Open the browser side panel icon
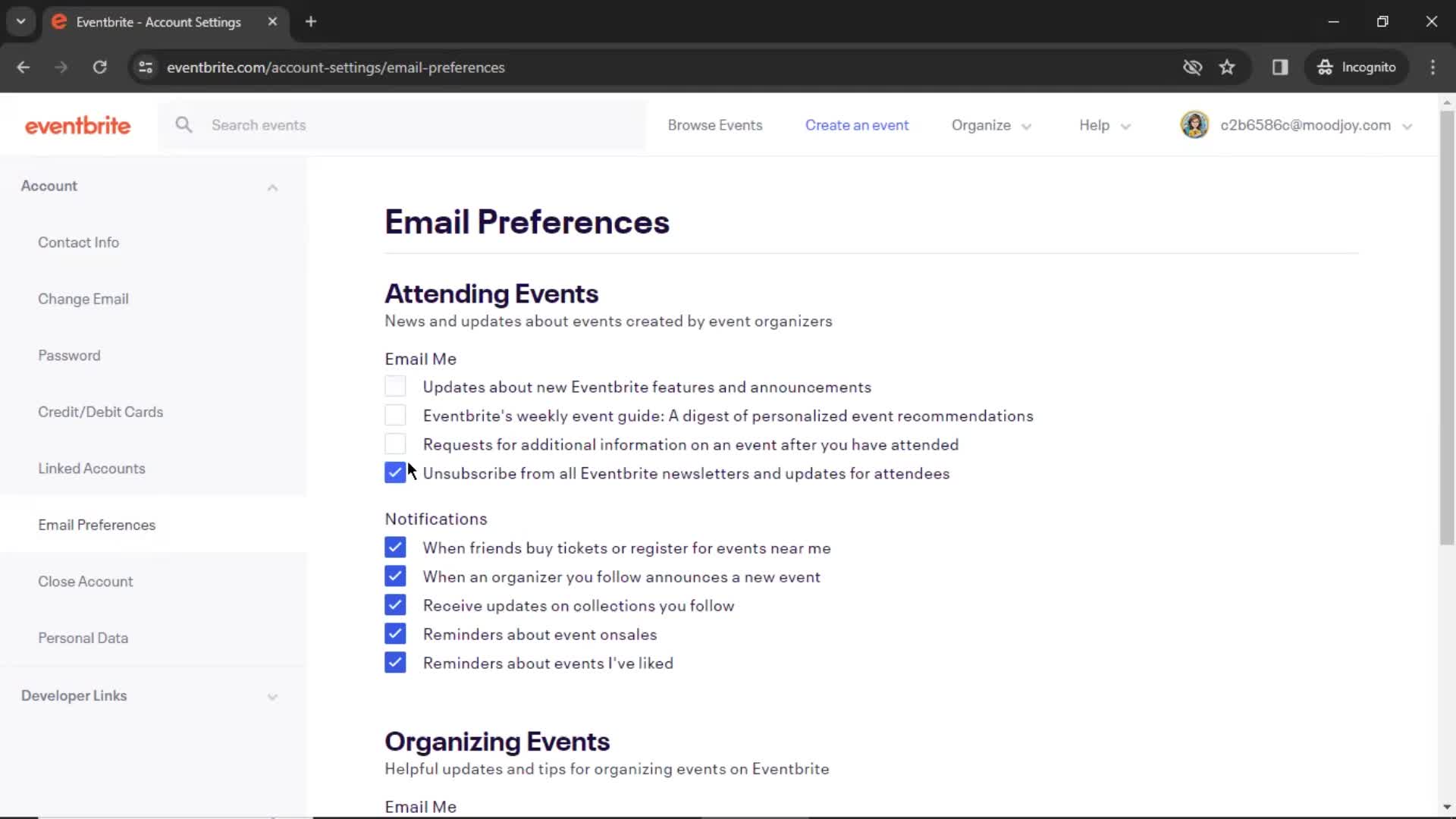The height and width of the screenshot is (819, 1456). pyautogui.click(x=1280, y=67)
